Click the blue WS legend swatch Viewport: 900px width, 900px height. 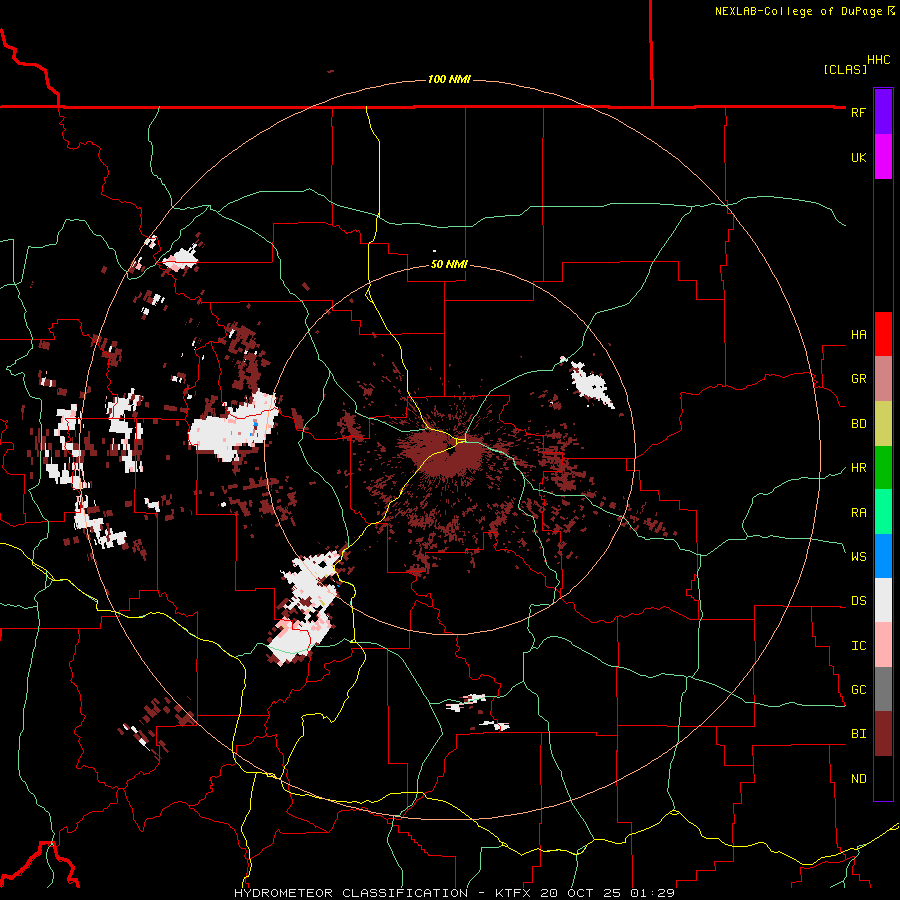tap(883, 556)
